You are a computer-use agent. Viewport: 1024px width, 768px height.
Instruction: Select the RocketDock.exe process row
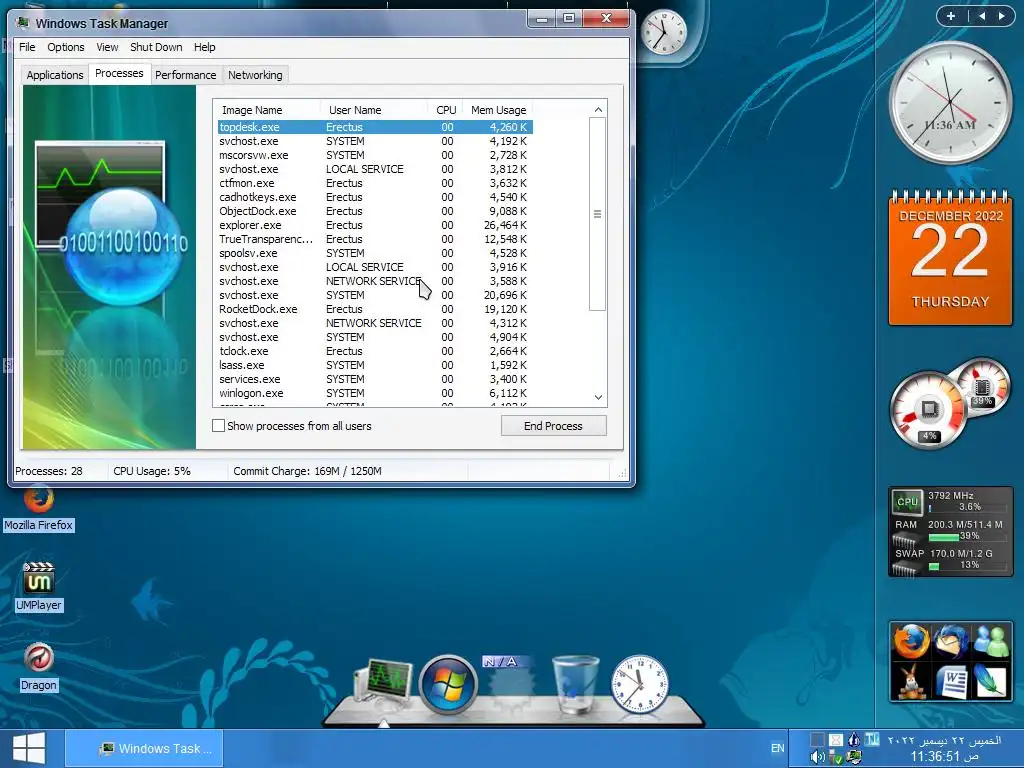pyautogui.click(x=375, y=309)
